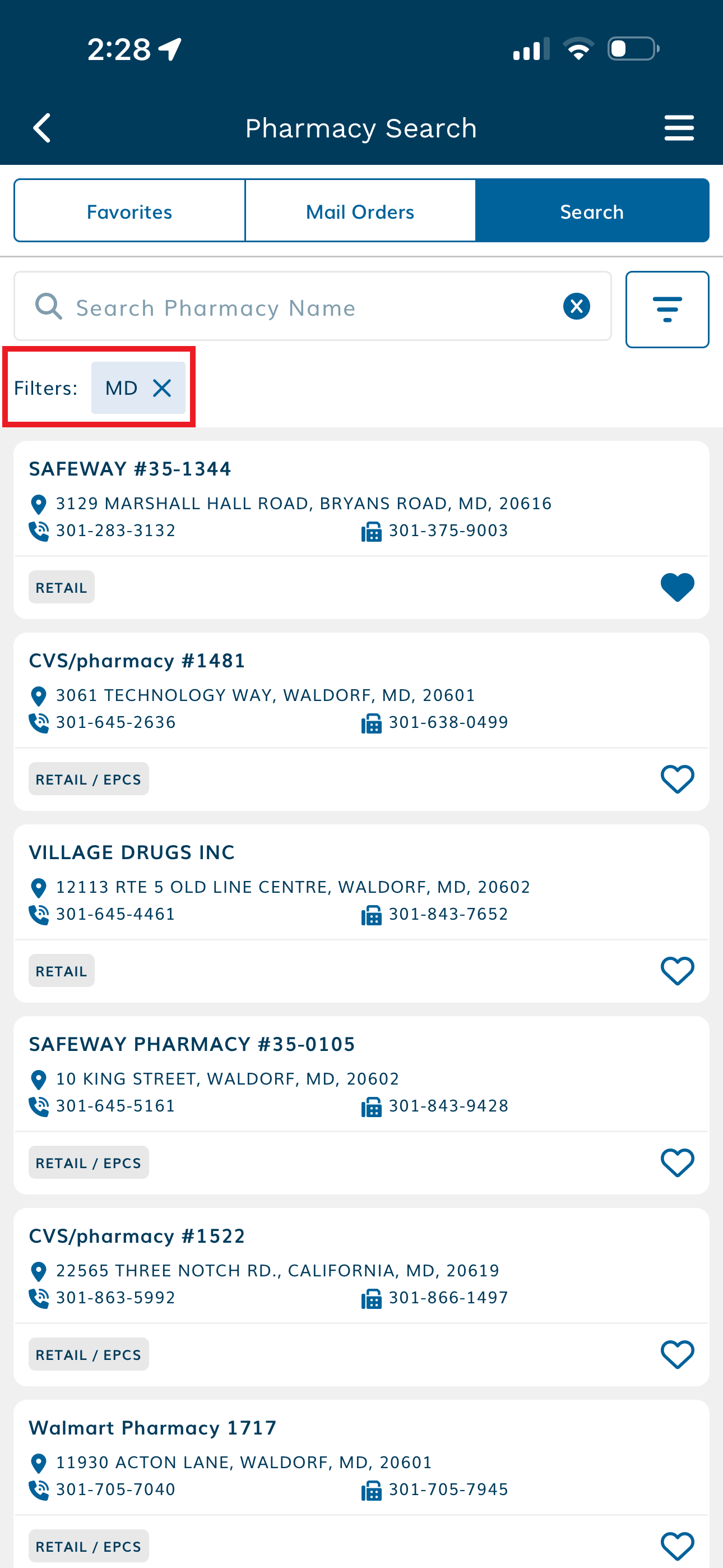Tap the back arrow in header

tap(41, 128)
